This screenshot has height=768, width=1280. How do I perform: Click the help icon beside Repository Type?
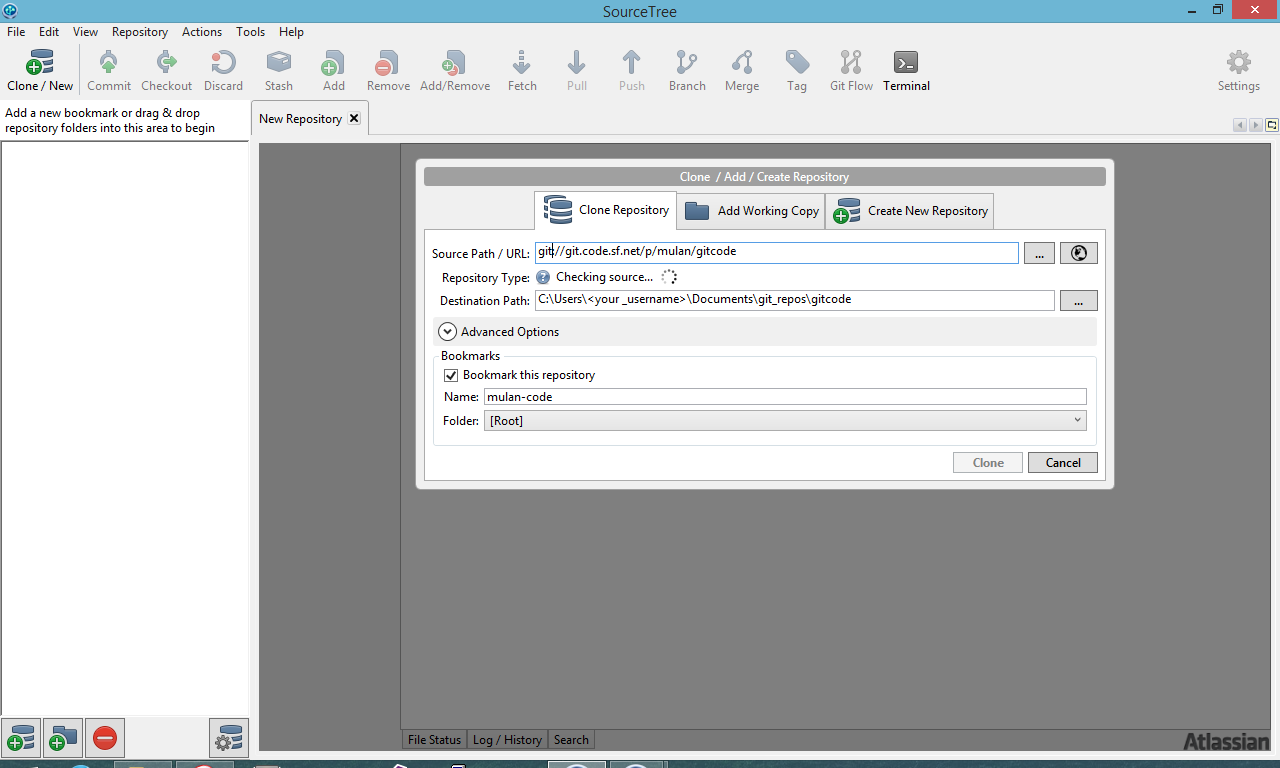[543, 277]
